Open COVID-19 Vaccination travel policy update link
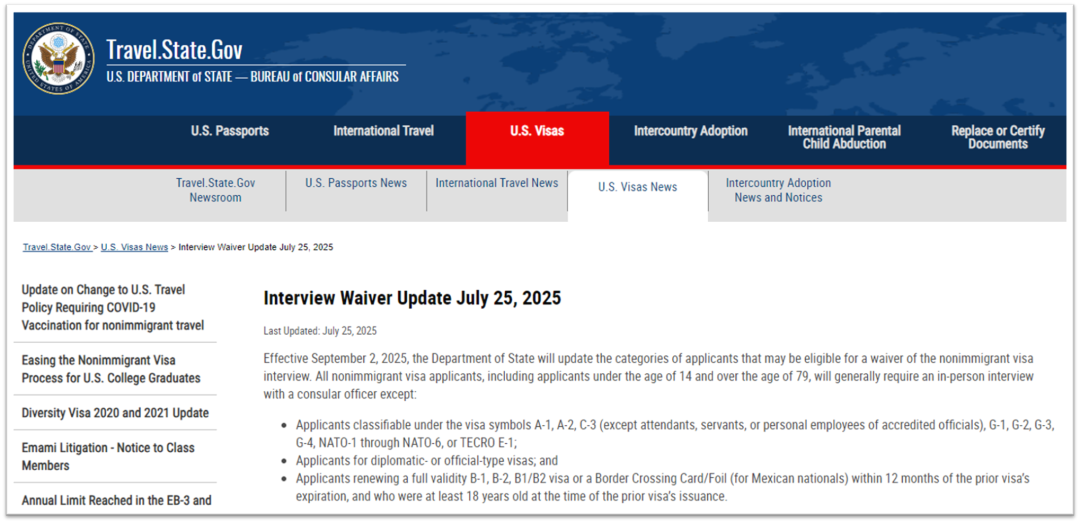The height and width of the screenshot is (523, 1080). click(112, 307)
